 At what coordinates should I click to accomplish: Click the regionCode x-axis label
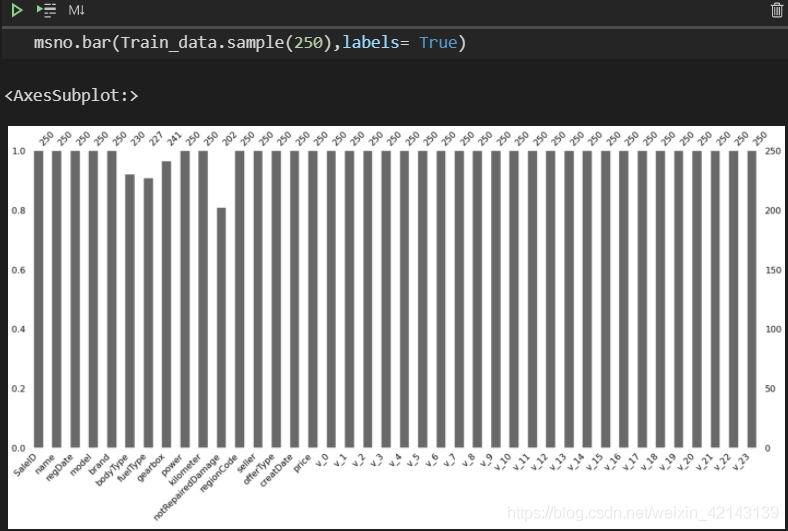(x=226, y=475)
